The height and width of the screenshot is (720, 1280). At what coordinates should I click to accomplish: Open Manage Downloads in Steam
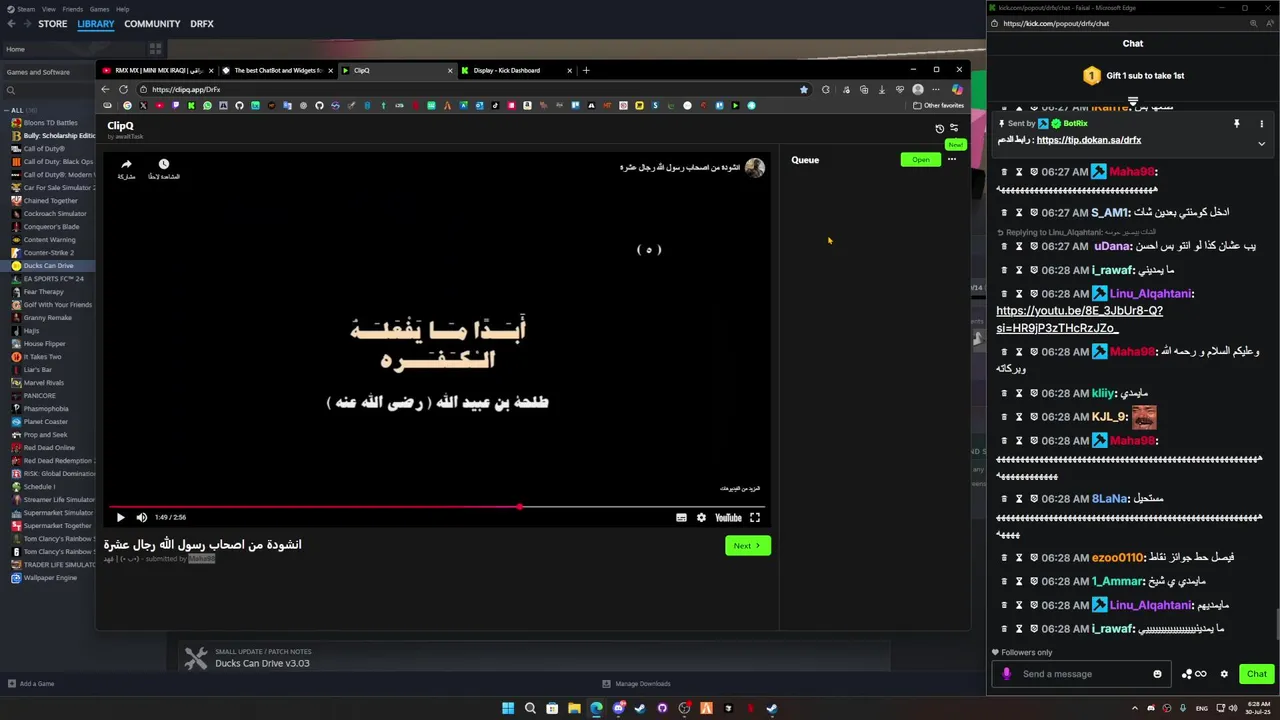(x=636, y=684)
